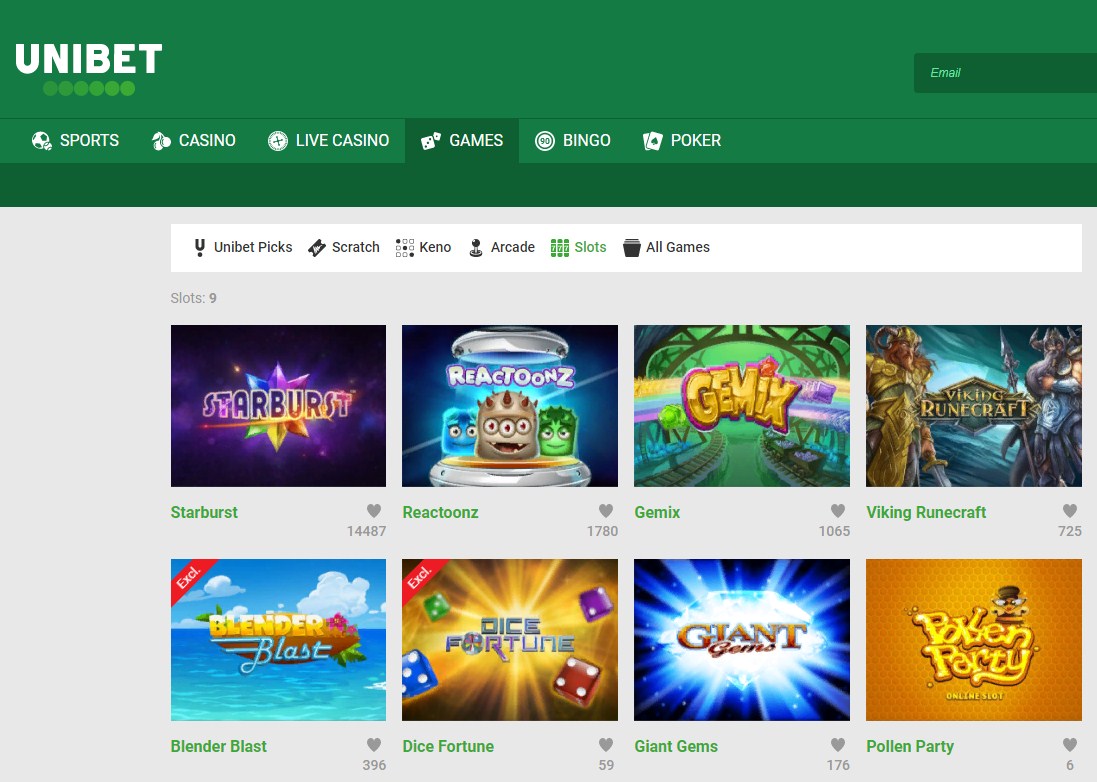
Task: Open the Giant Gems thumbnail
Action: coord(742,639)
